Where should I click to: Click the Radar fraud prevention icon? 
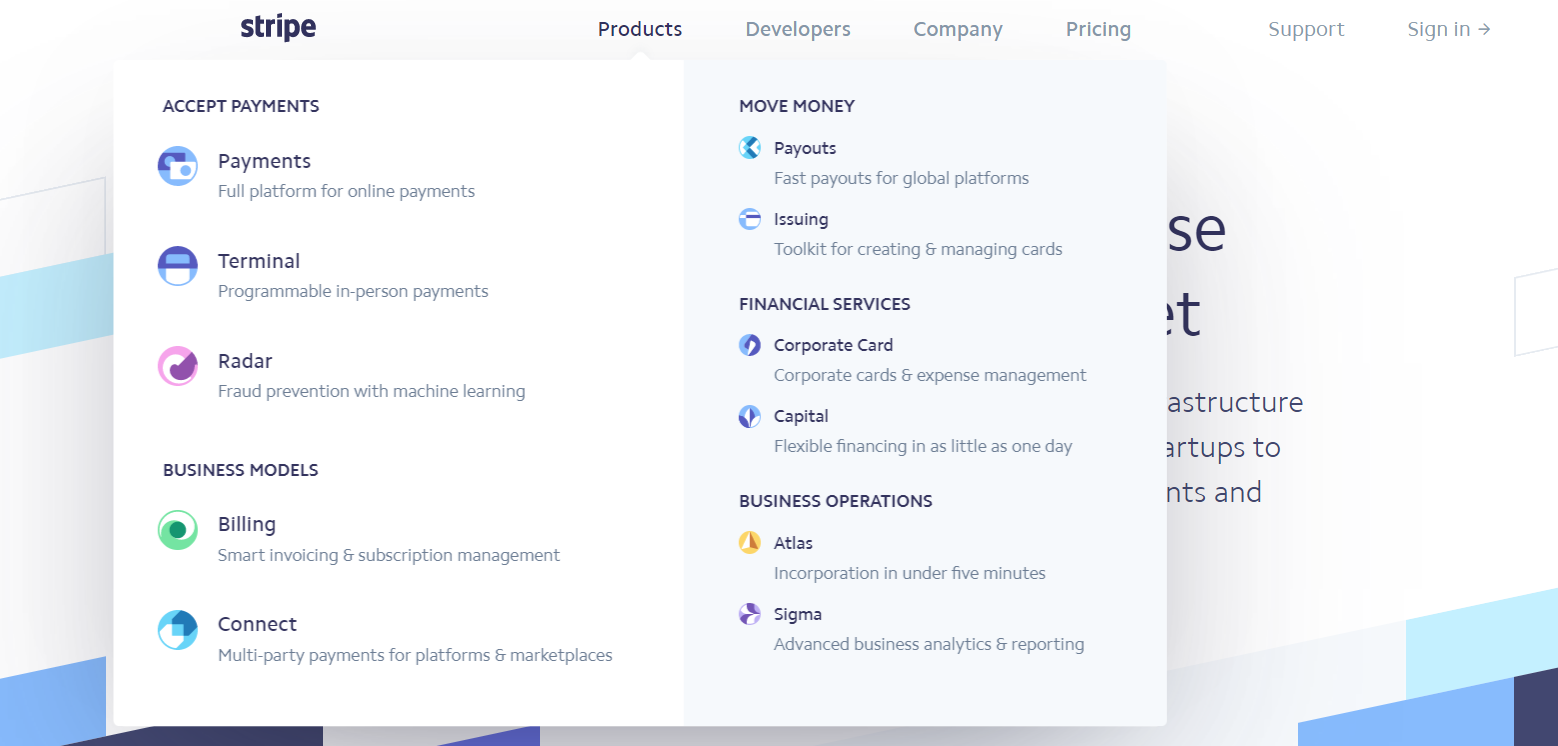click(x=178, y=366)
